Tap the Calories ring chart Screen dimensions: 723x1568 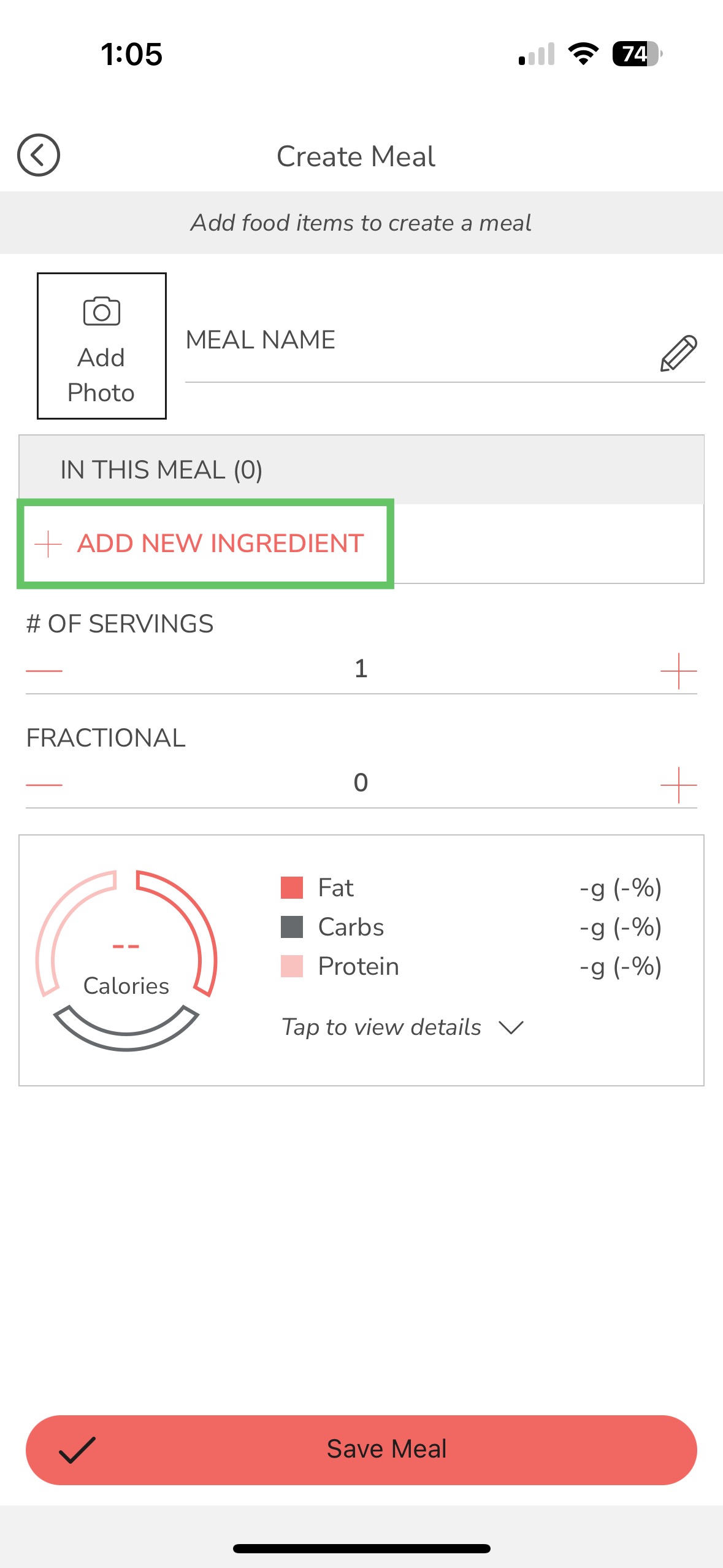click(126, 960)
